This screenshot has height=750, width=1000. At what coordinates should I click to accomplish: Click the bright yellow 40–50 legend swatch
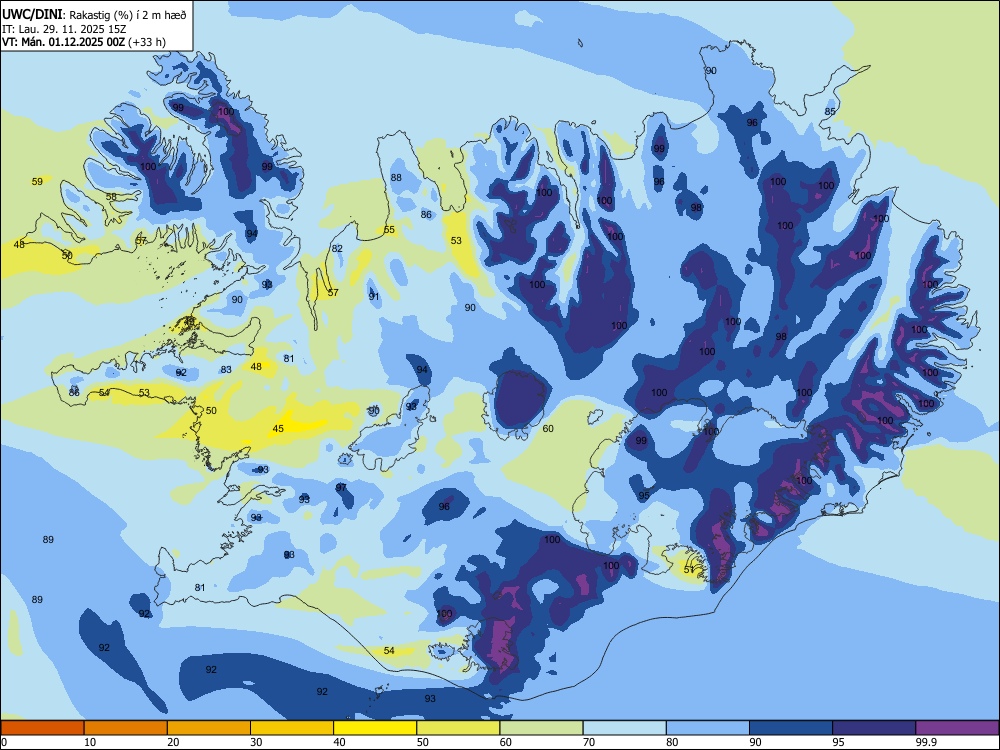(375, 727)
